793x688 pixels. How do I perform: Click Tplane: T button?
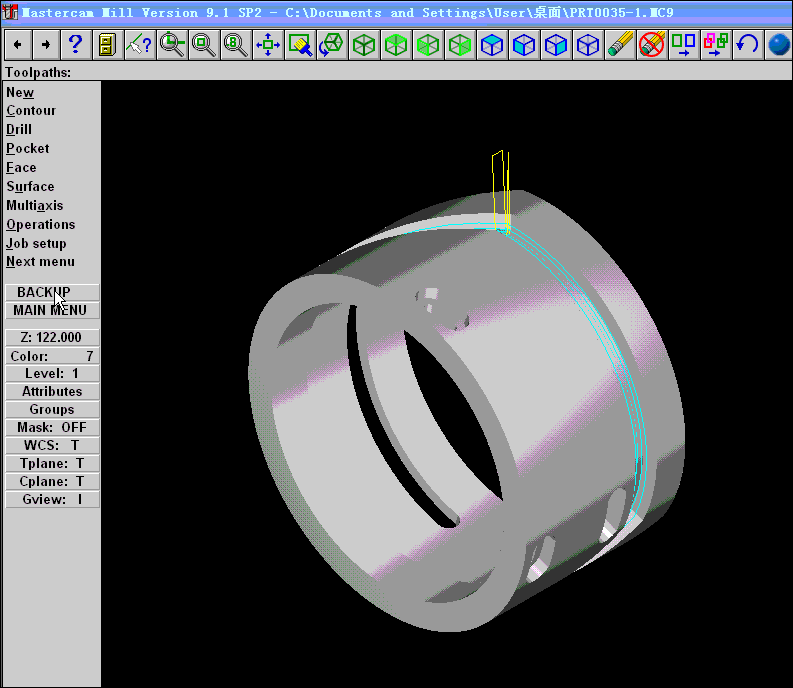[x=52, y=463]
